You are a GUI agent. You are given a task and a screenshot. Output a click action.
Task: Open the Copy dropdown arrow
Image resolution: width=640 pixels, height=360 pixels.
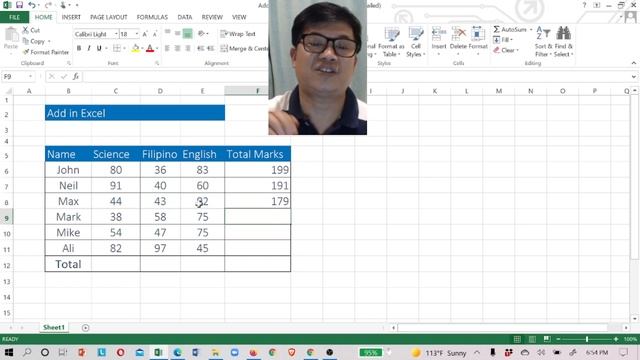(49, 41)
